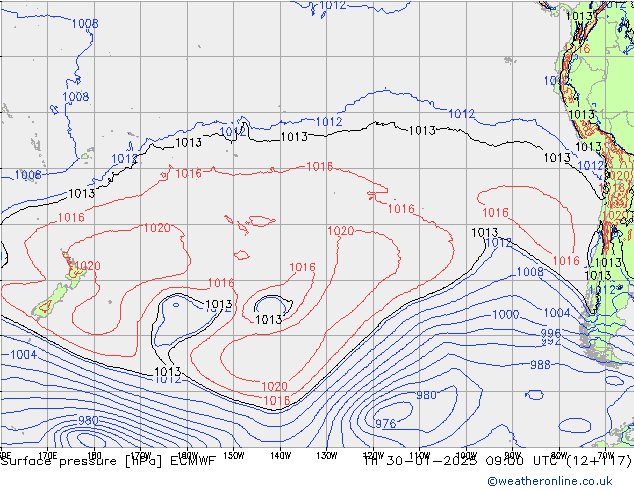The height and width of the screenshot is (490, 634).
Task: Click the 1008 label directly below the 1012/1013 pair west of Chile
Action: click(x=530, y=272)
